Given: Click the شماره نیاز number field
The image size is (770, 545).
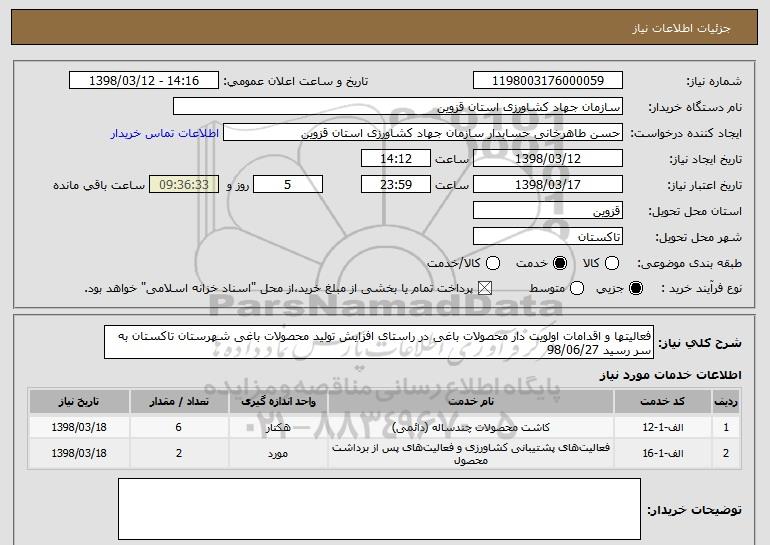Looking at the screenshot, I should click(548, 81).
